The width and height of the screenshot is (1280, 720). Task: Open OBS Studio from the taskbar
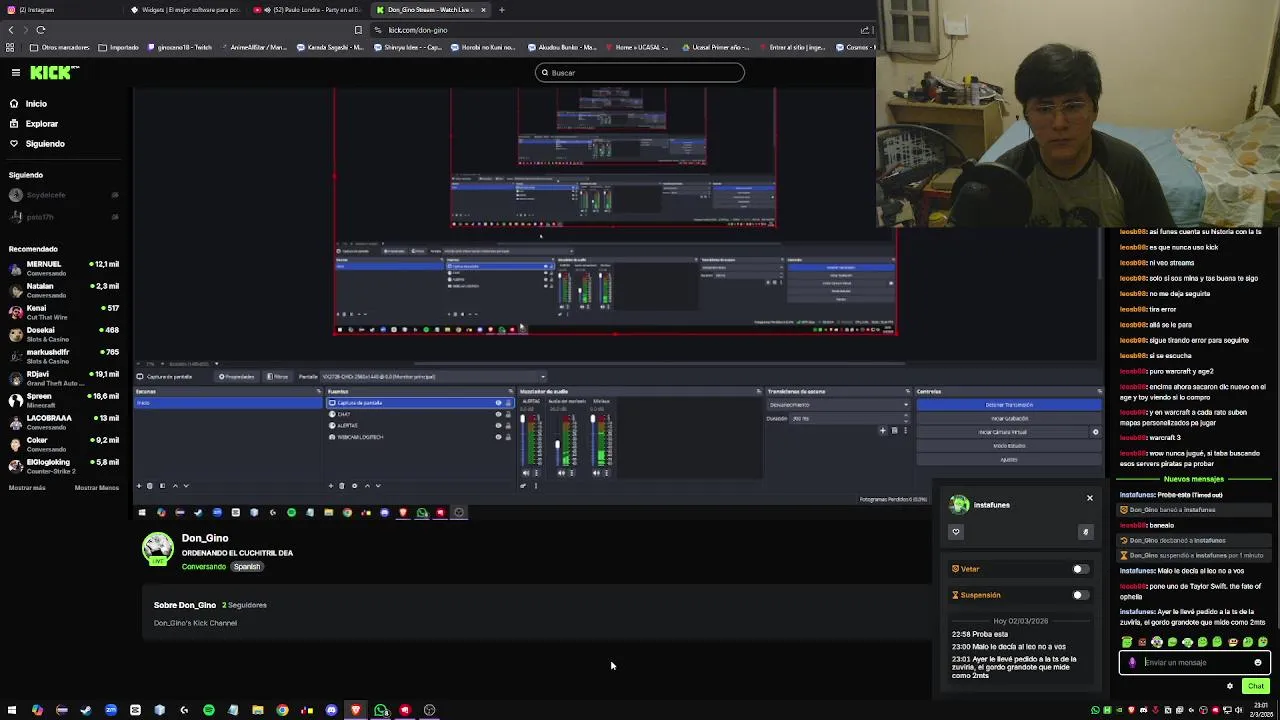point(429,710)
